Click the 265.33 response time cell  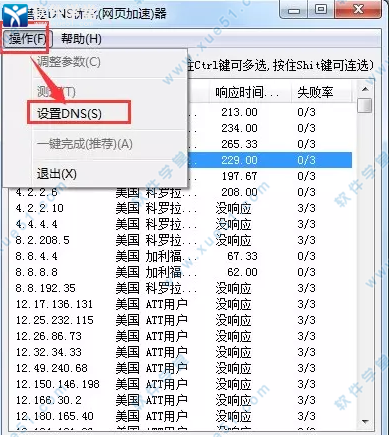point(239,144)
